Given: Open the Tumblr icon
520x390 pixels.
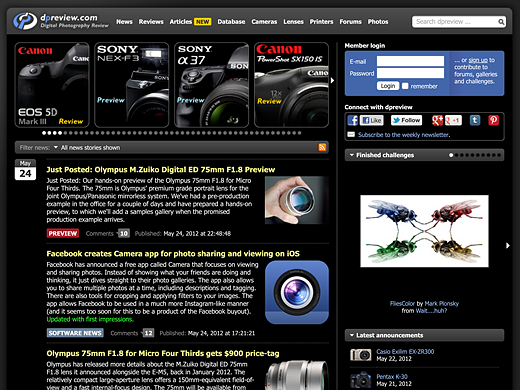Looking at the screenshot, I should 475,120.
